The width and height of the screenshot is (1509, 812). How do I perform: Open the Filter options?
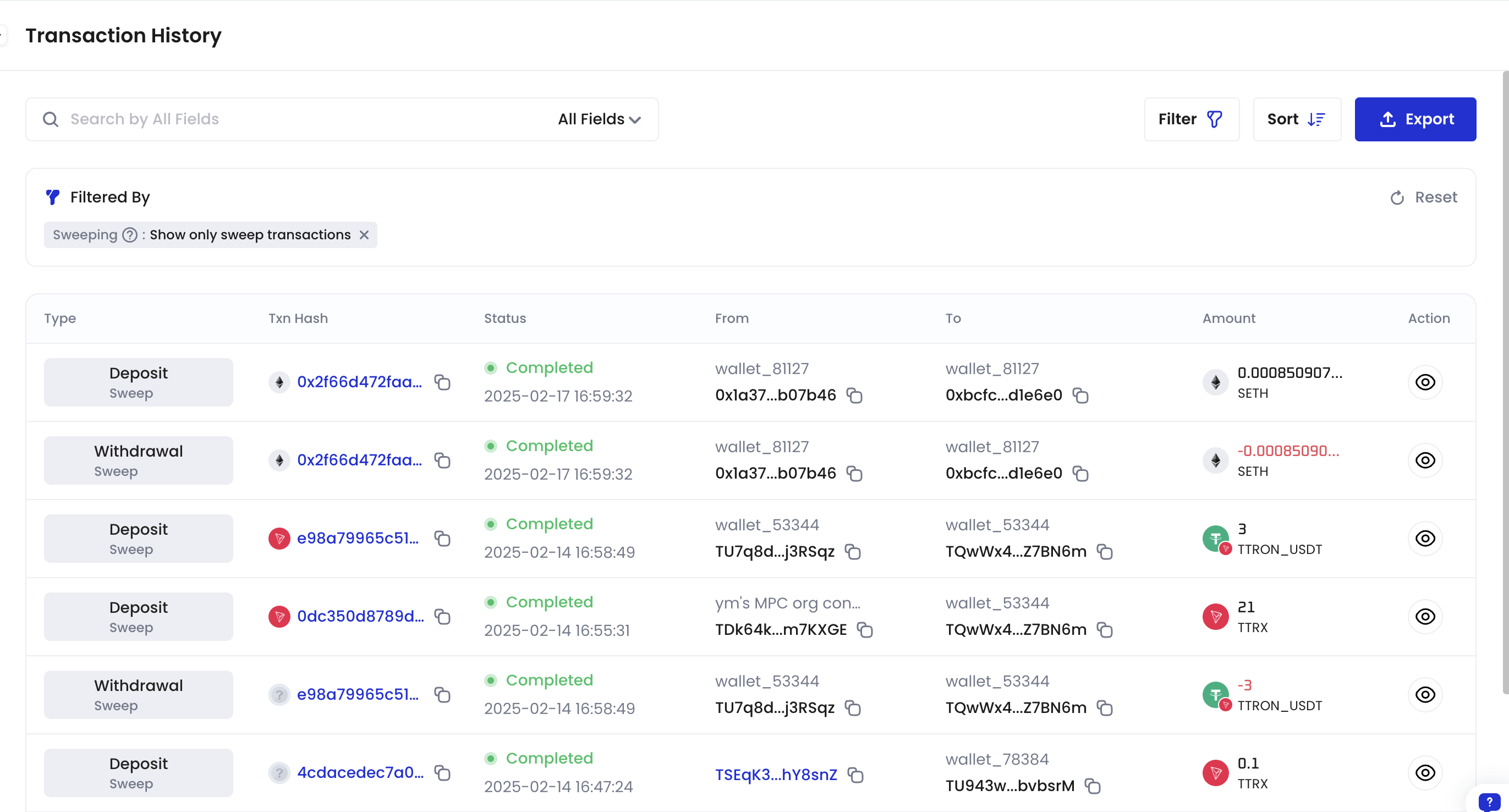(x=1192, y=119)
